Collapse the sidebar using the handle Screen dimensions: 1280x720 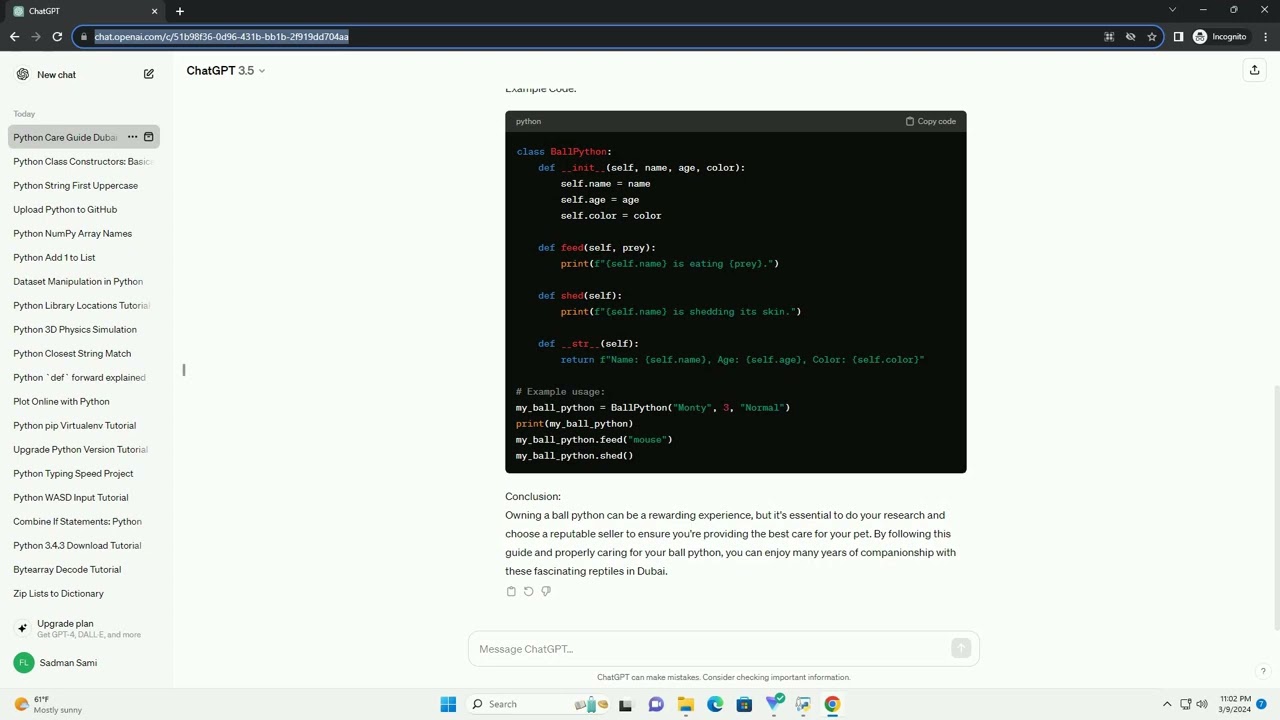point(184,370)
